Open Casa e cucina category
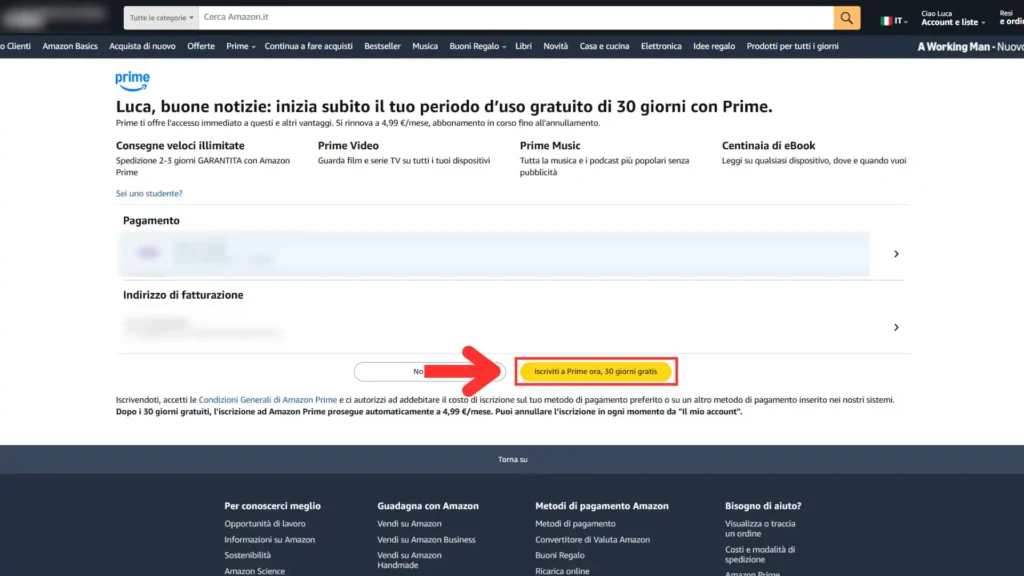Image resolution: width=1024 pixels, height=576 pixels. coord(604,46)
